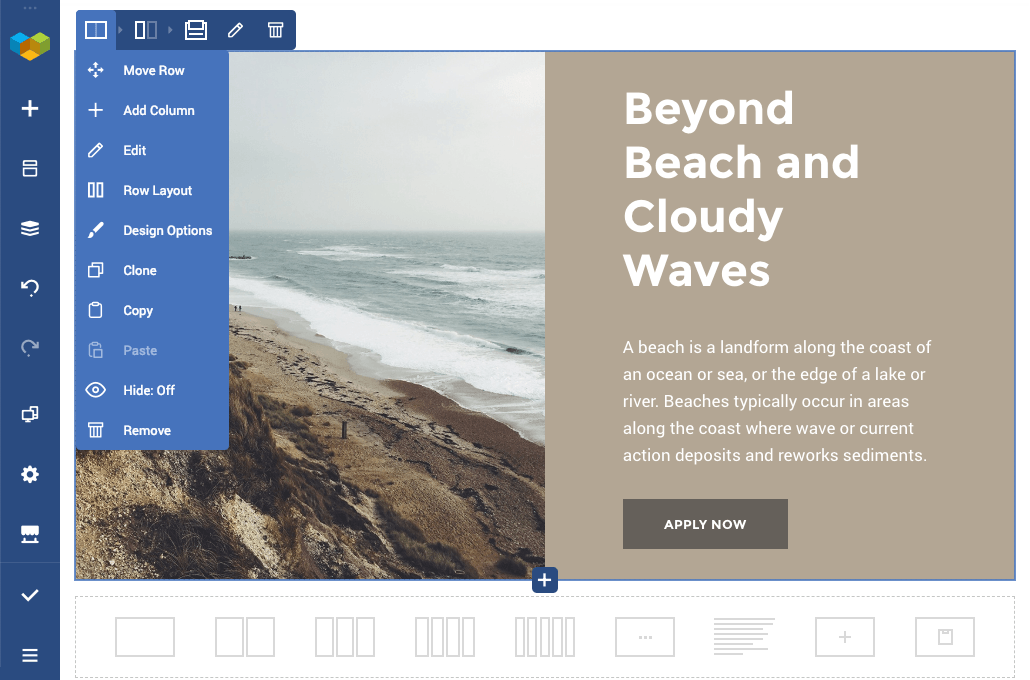
Task: Open the hamburger menu icon
Action: (30, 655)
